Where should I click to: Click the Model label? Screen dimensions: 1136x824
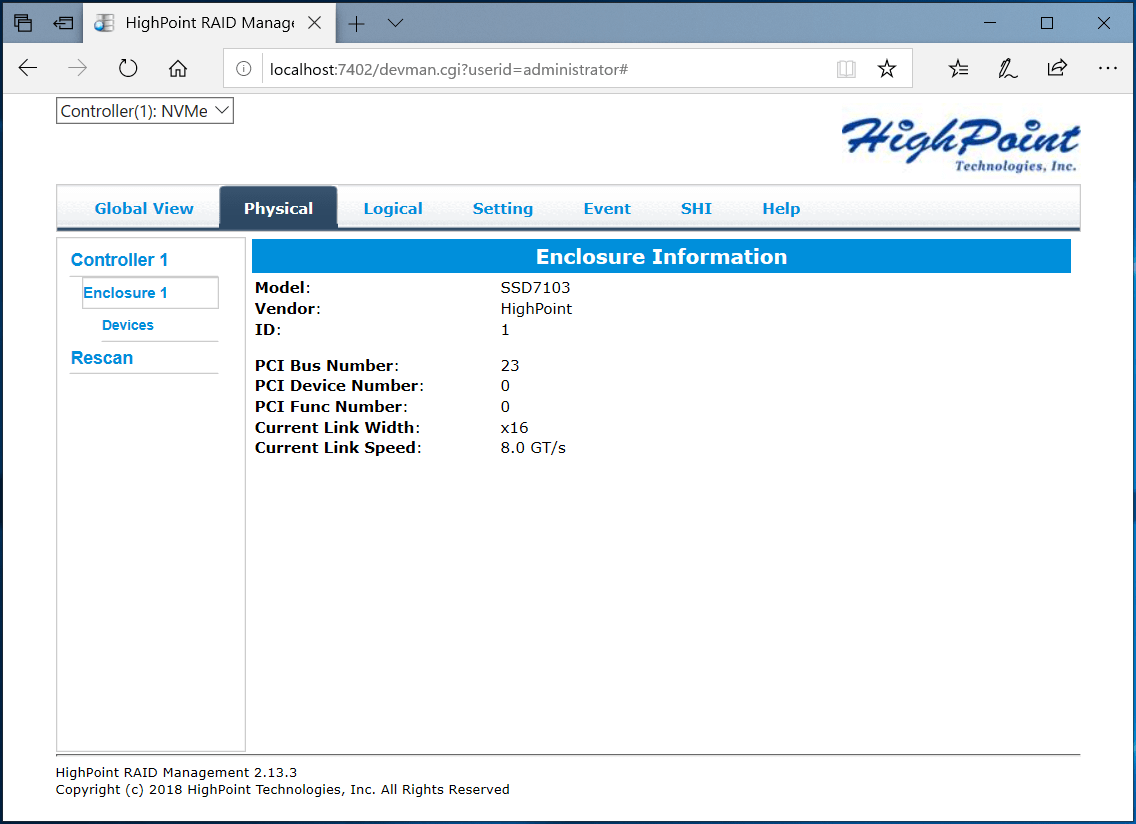pyautogui.click(x=282, y=288)
